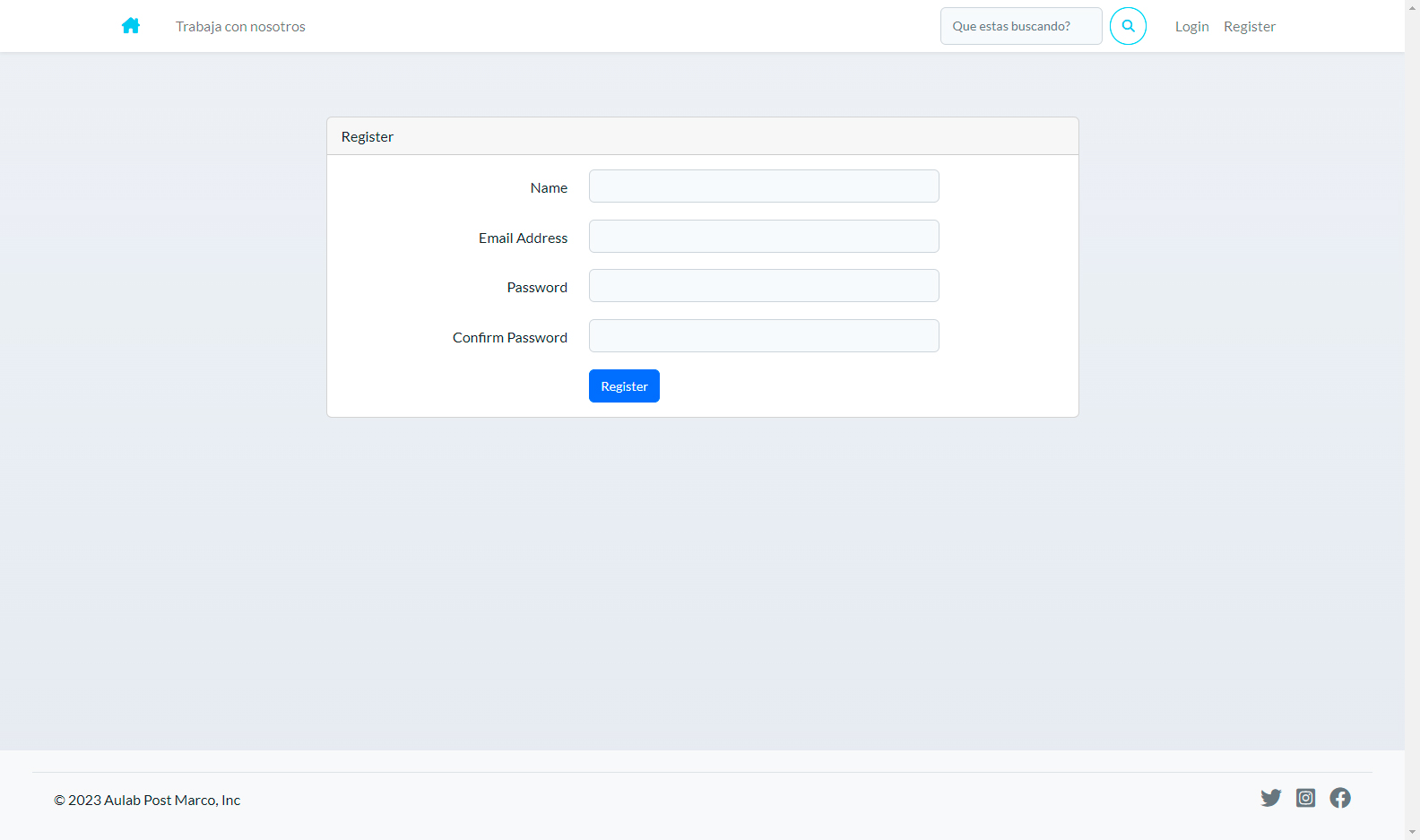Open Register in the navigation bar

click(x=1249, y=27)
